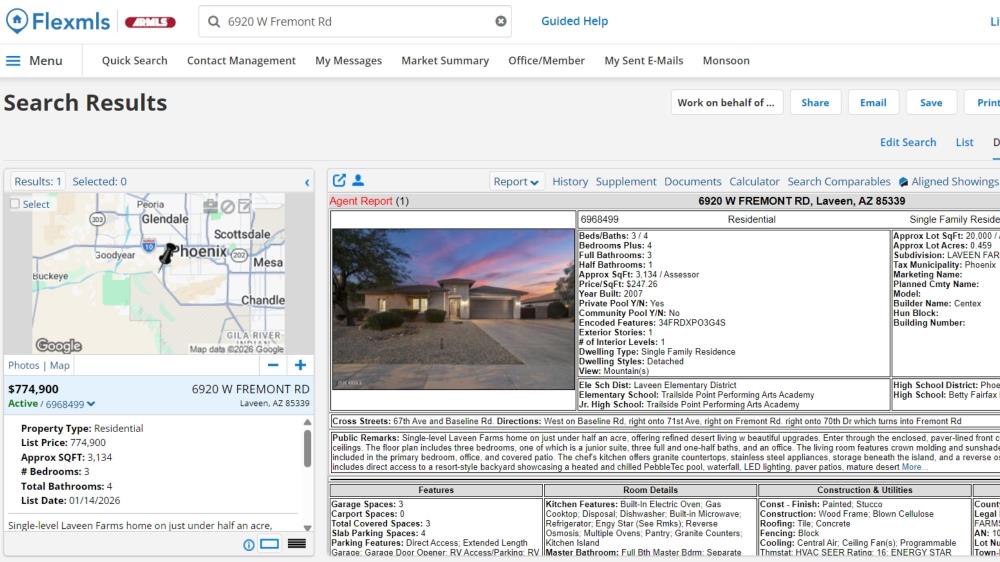Zoom in map with plus button
Screen dimensions: 1000x562
(299, 365)
